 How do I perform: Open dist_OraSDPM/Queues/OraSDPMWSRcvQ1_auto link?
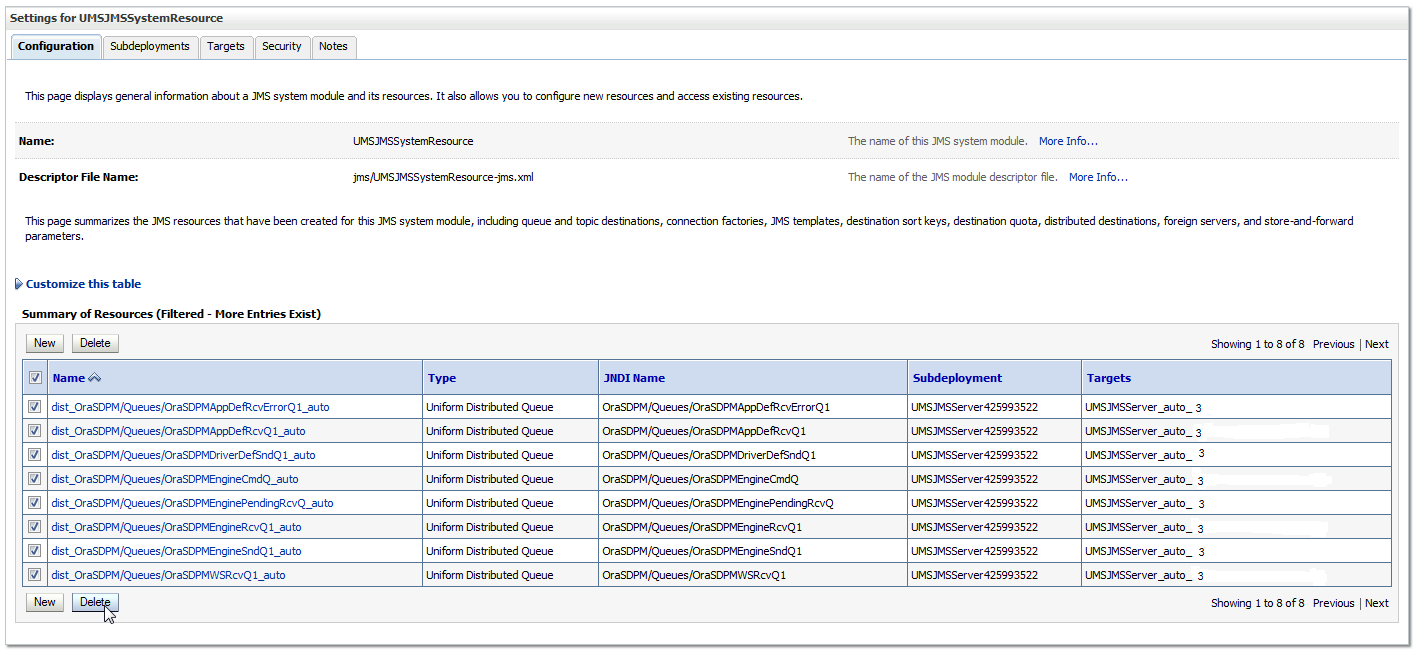pyautogui.click(x=168, y=575)
